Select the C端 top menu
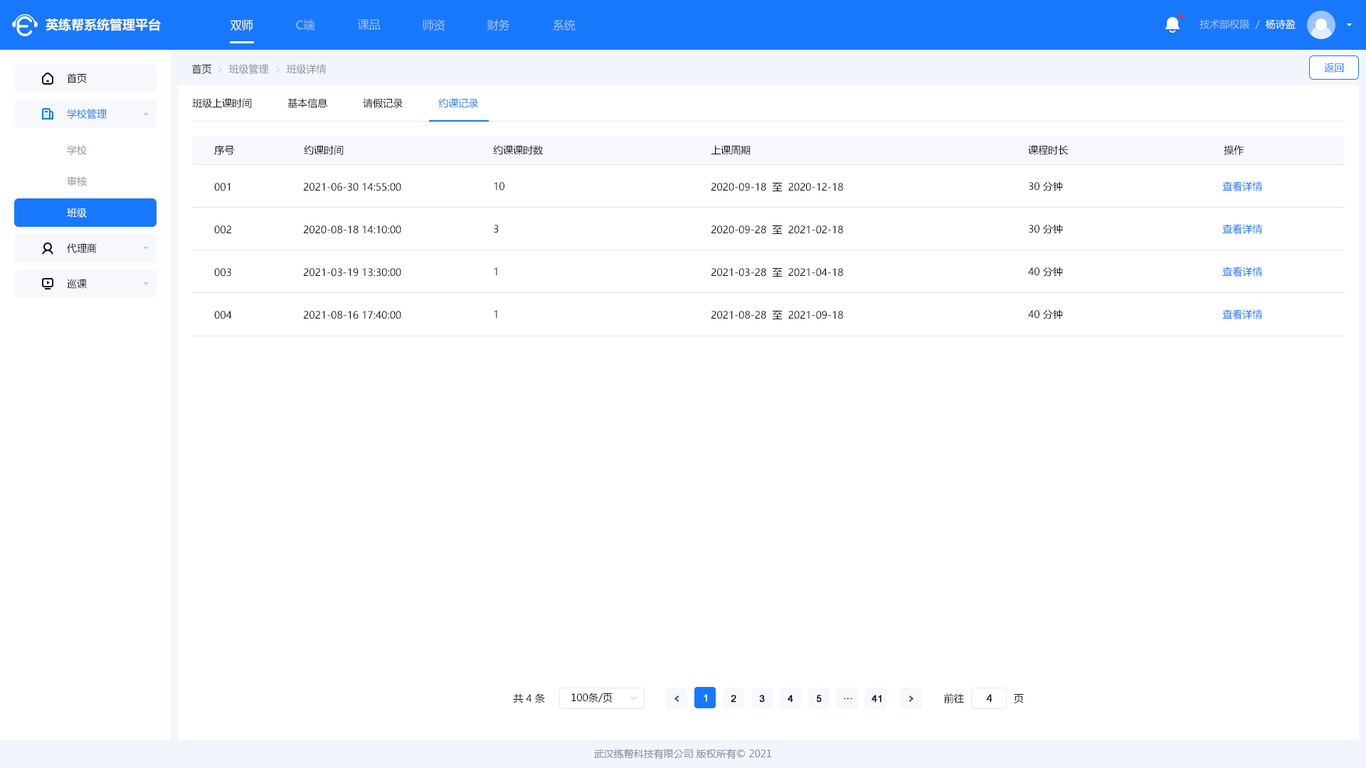This screenshot has height=768, width=1366. (x=305, y=25)
